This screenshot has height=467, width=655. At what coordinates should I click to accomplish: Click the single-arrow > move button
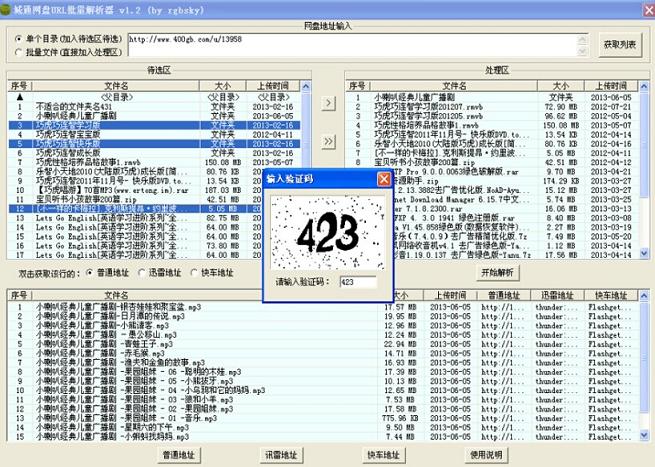coord(328,103)
